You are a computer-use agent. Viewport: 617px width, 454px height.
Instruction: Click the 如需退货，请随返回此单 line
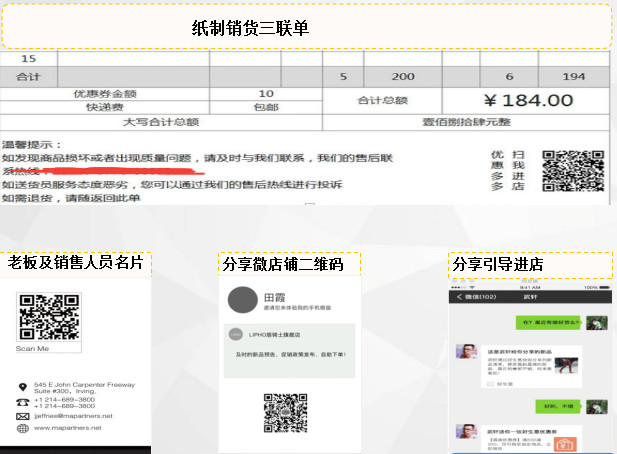click(x=71, y=198)
